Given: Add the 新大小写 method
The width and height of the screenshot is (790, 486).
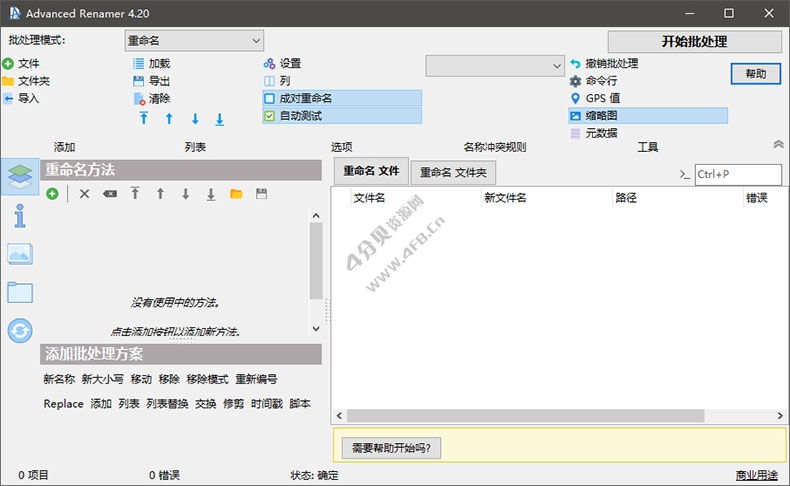Looking at the screenshot, I should click(x=103, y=379).
